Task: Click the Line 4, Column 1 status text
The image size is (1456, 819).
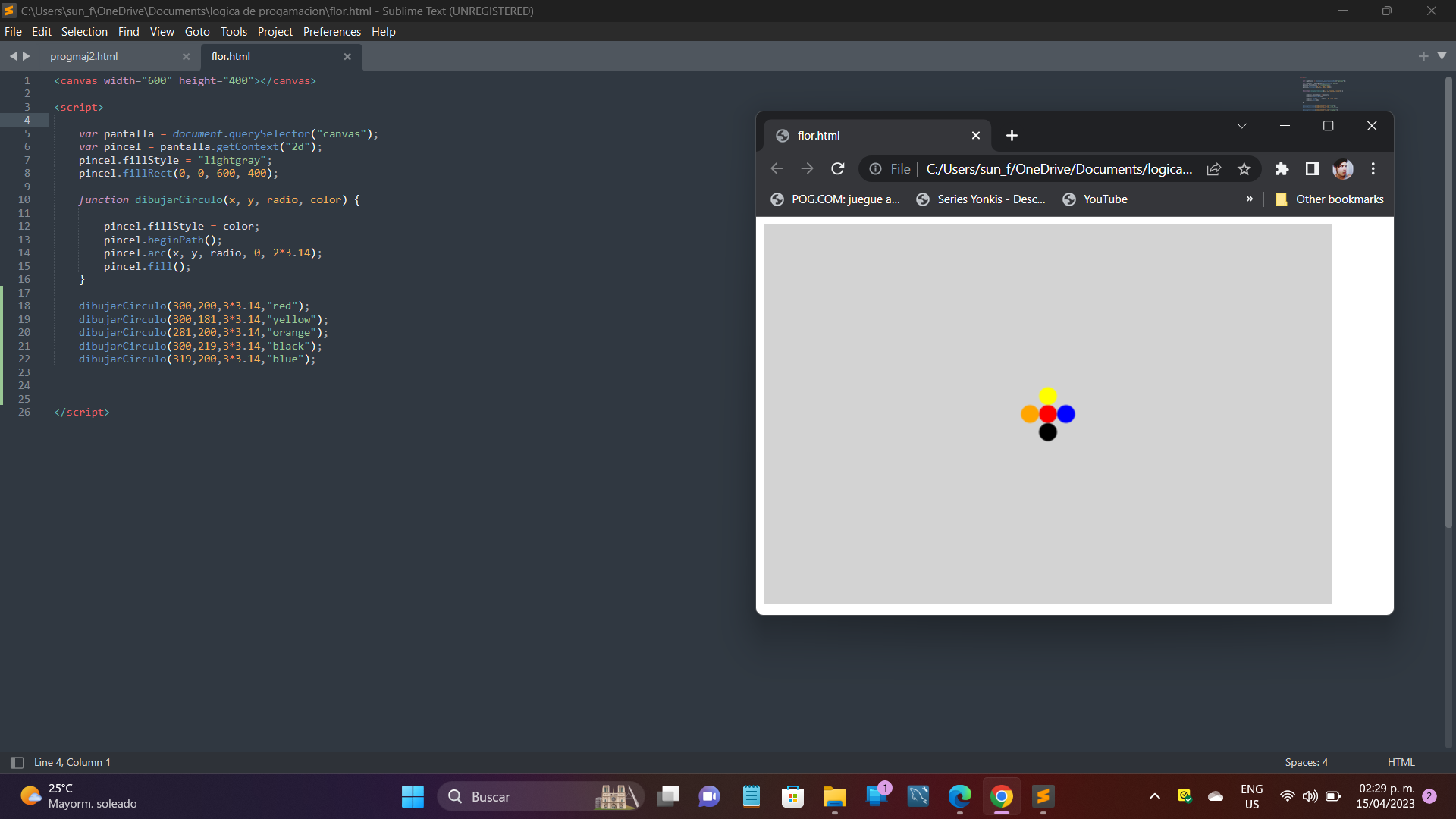Action: (x=72, y=763)
